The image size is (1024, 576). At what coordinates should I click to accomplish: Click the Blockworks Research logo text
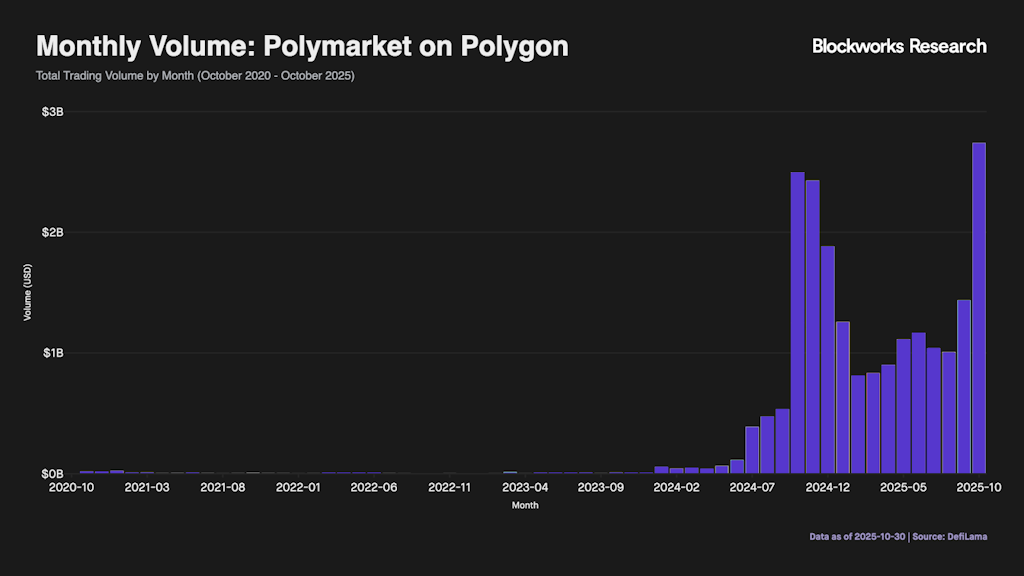coord(899,46)
